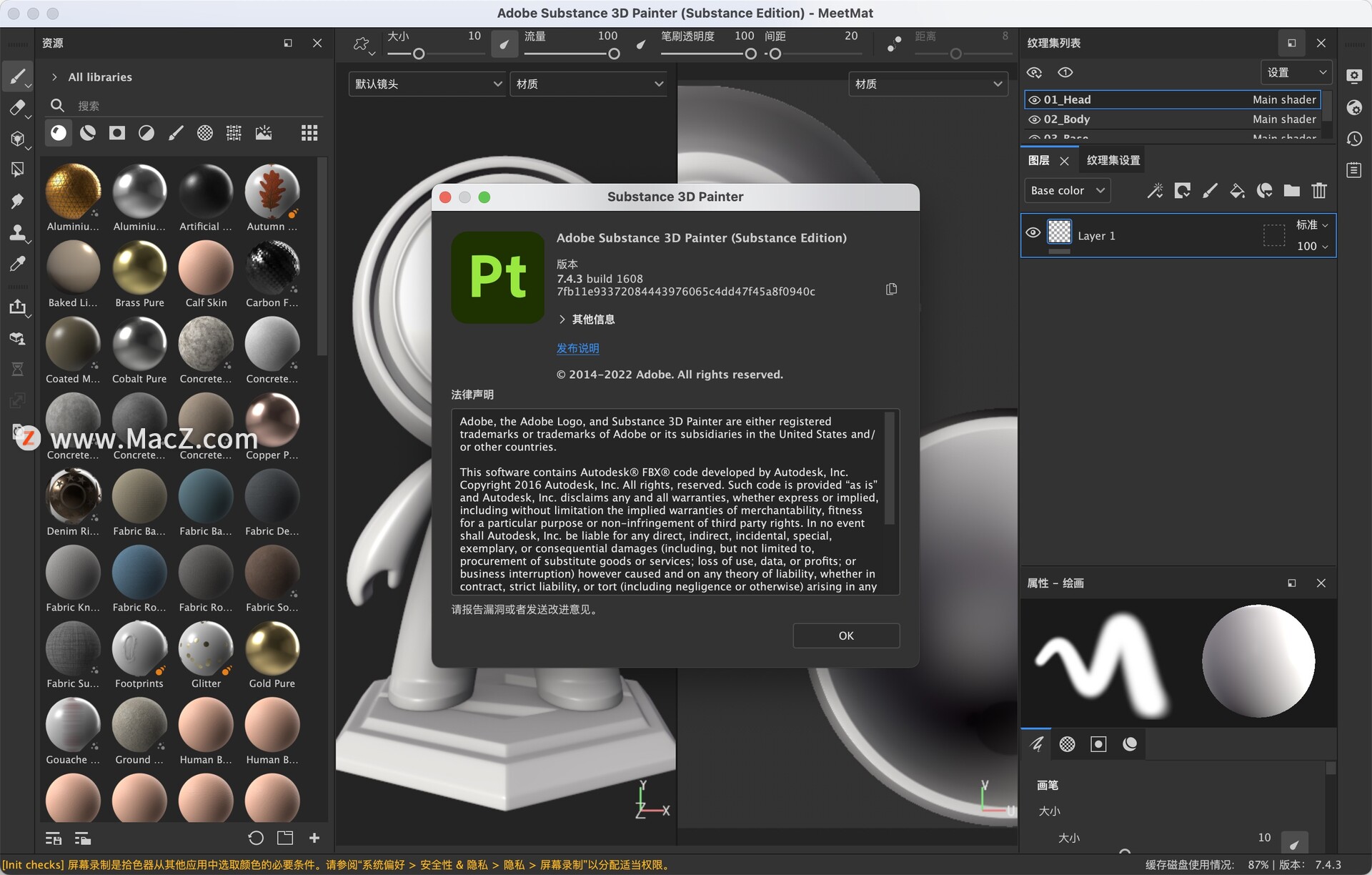Select the Paint brush tool in left toolbar
1372x875 pixels.
click(19, 76)
